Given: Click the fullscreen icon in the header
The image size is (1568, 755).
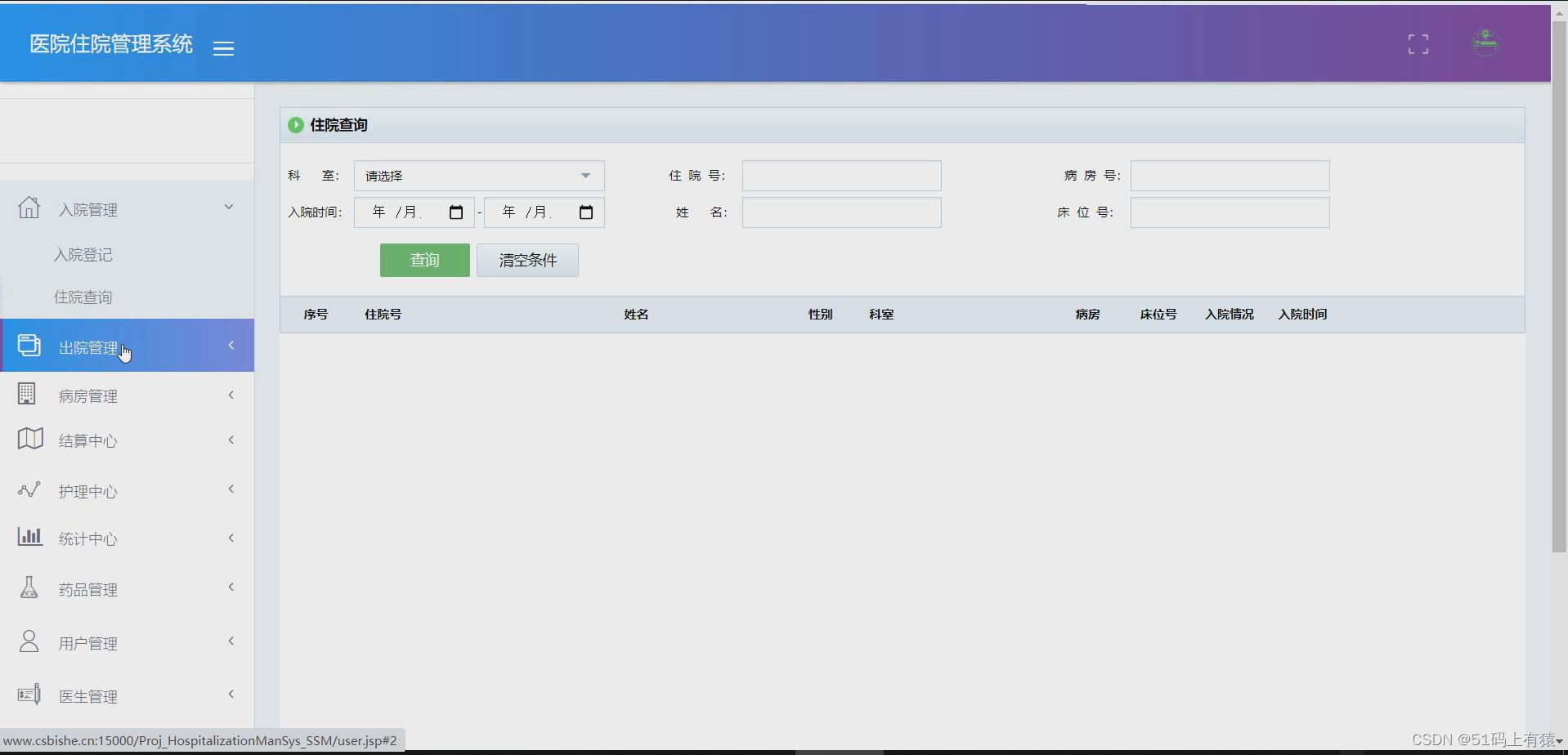Looking at the screenshot, I should click(1418, 43).
